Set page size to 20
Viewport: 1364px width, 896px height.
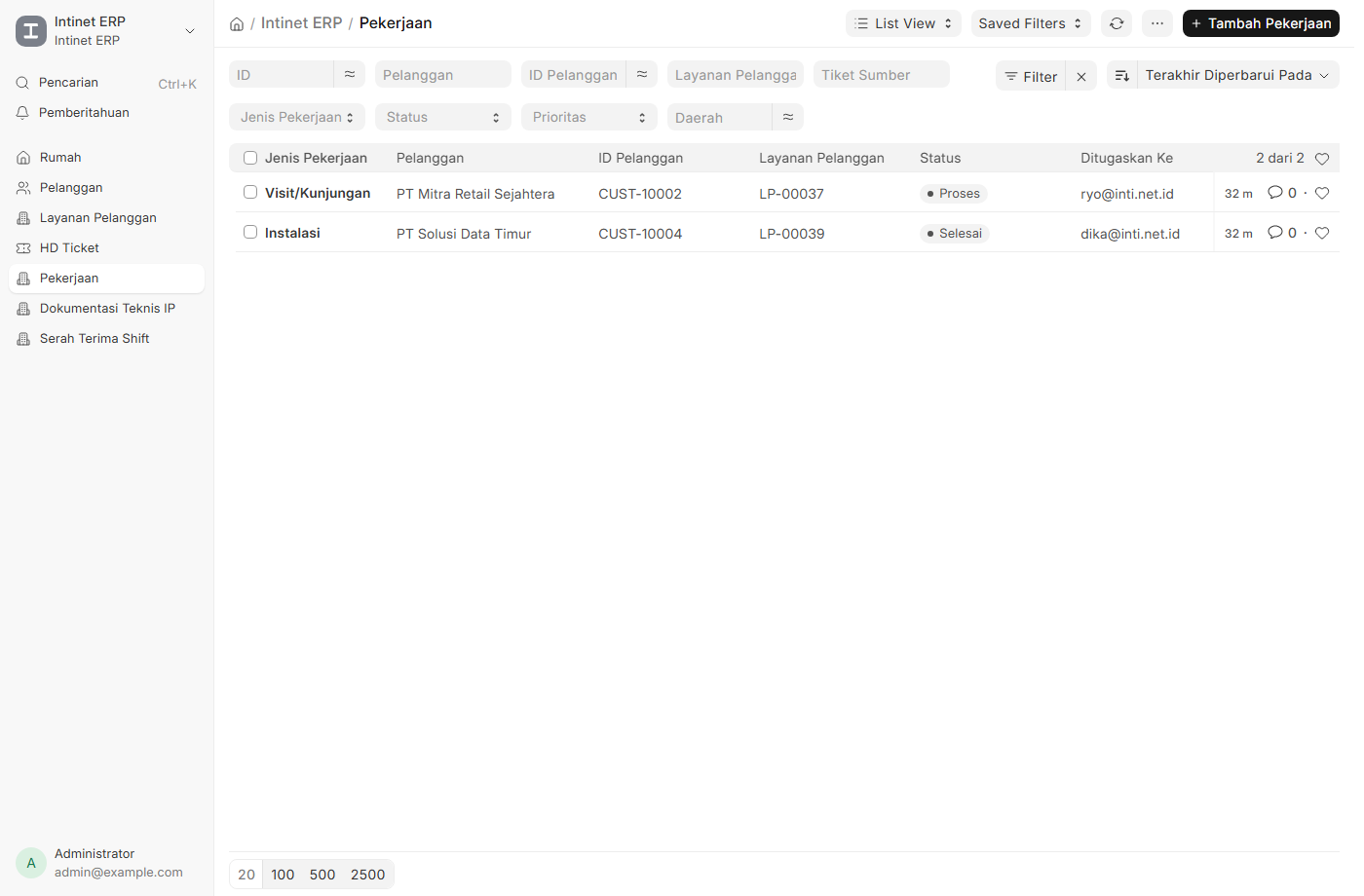coord(246,875)
